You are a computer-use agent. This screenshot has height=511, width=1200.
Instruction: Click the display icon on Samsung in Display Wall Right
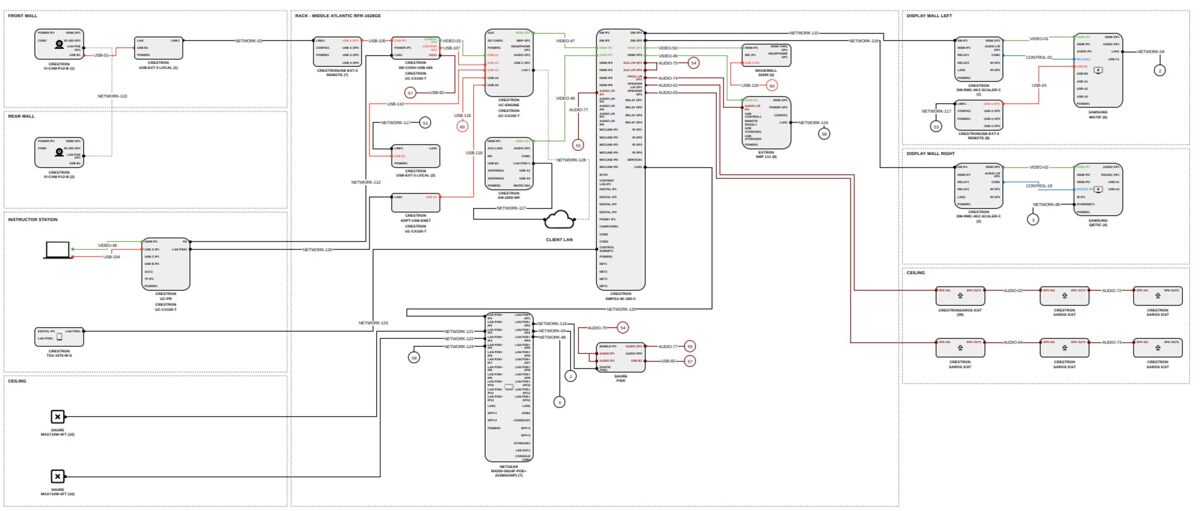point(1099,188)
